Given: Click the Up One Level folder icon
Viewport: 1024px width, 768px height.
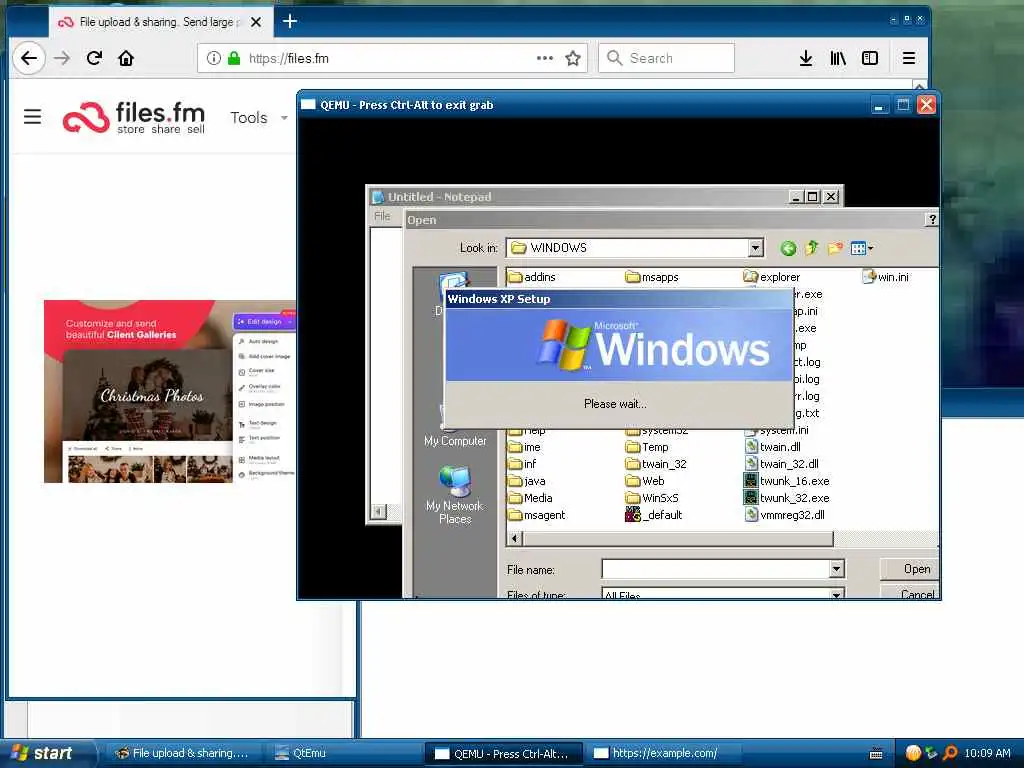Looking at the screenshot, I should coord(811,248).
